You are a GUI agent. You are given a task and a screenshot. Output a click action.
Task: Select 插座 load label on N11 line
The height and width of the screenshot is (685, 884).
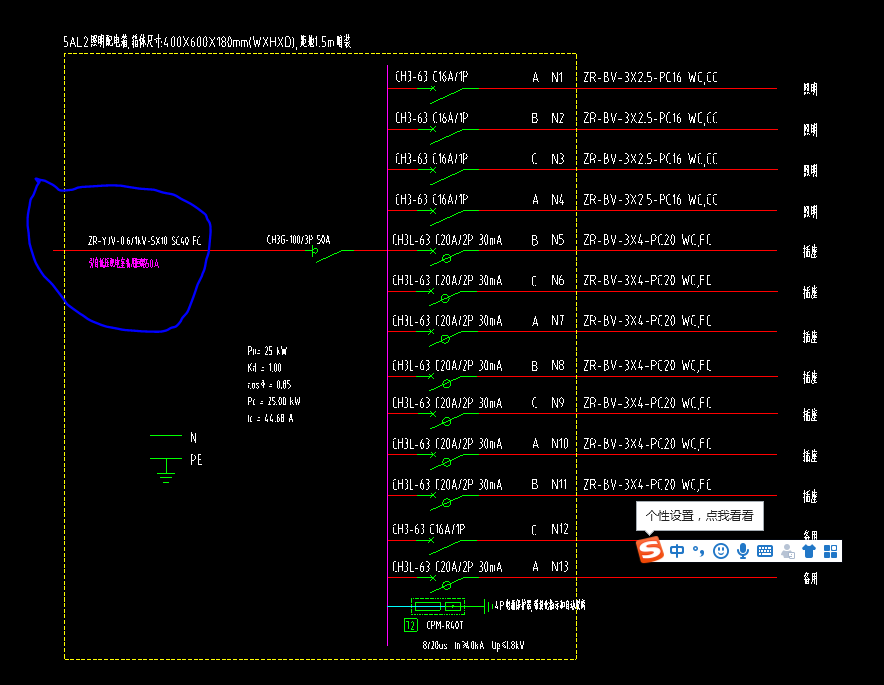point(810,497)
